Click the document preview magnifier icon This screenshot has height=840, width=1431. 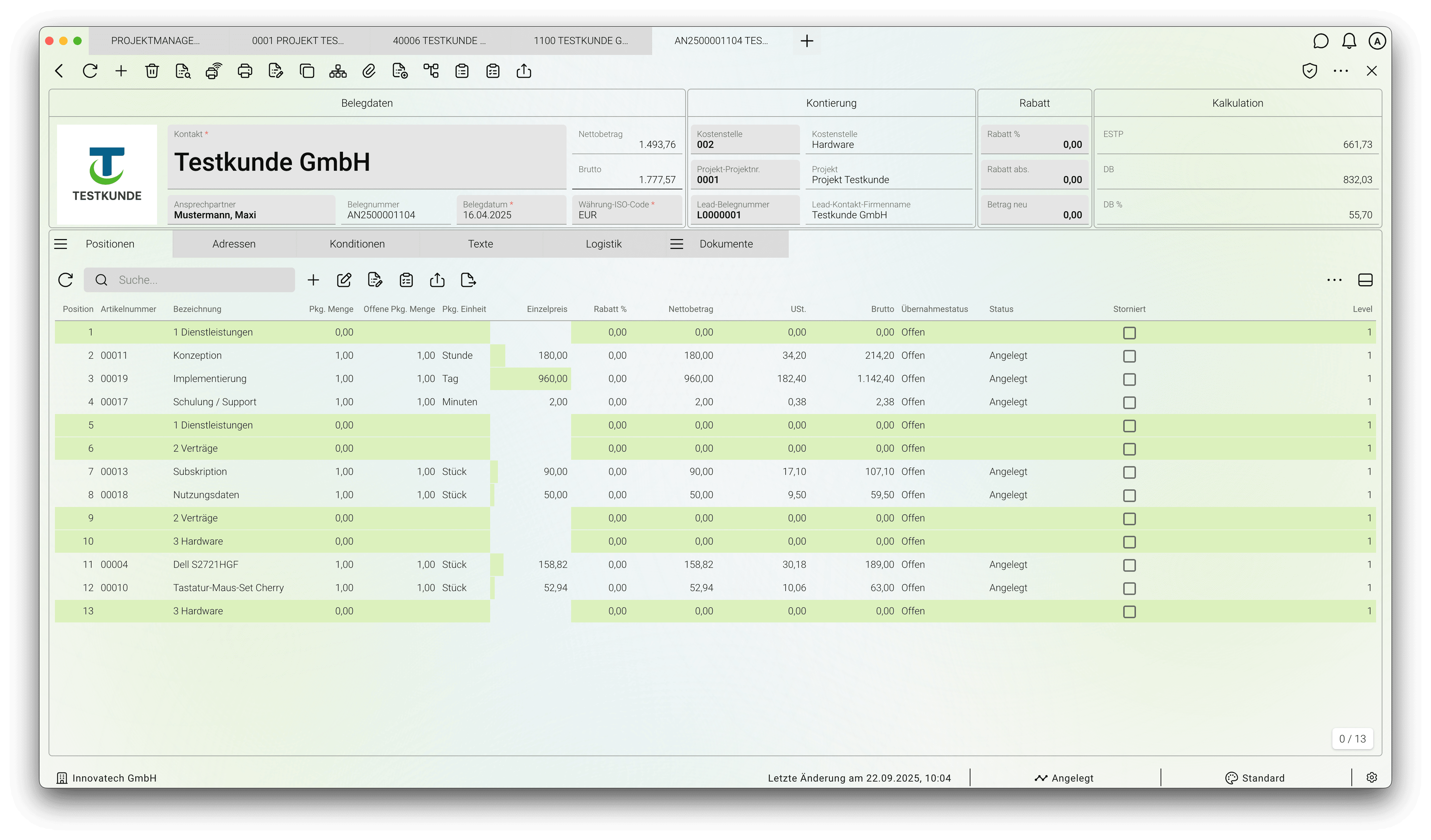(x=183, y=71)
